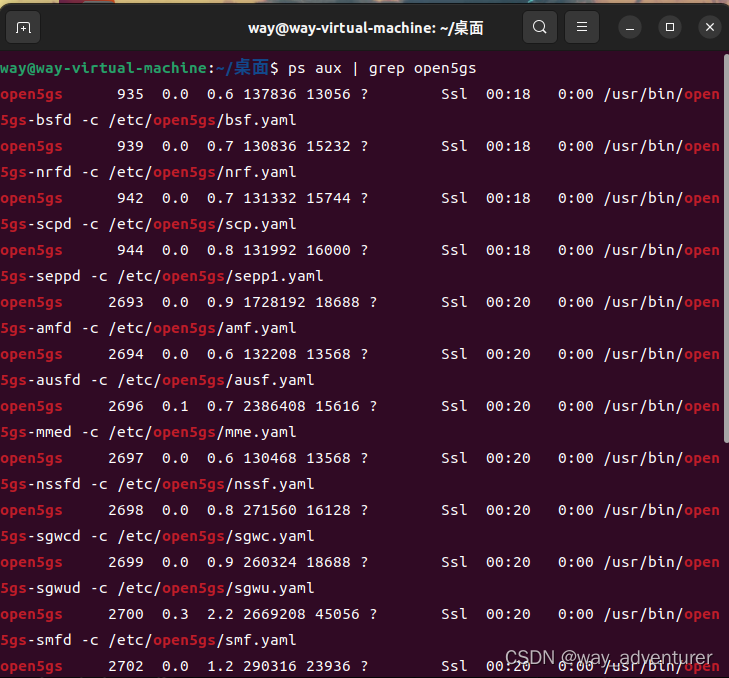Click PID 2697 in process list
This screenshot has width=729, height=678.
point(126,459)
